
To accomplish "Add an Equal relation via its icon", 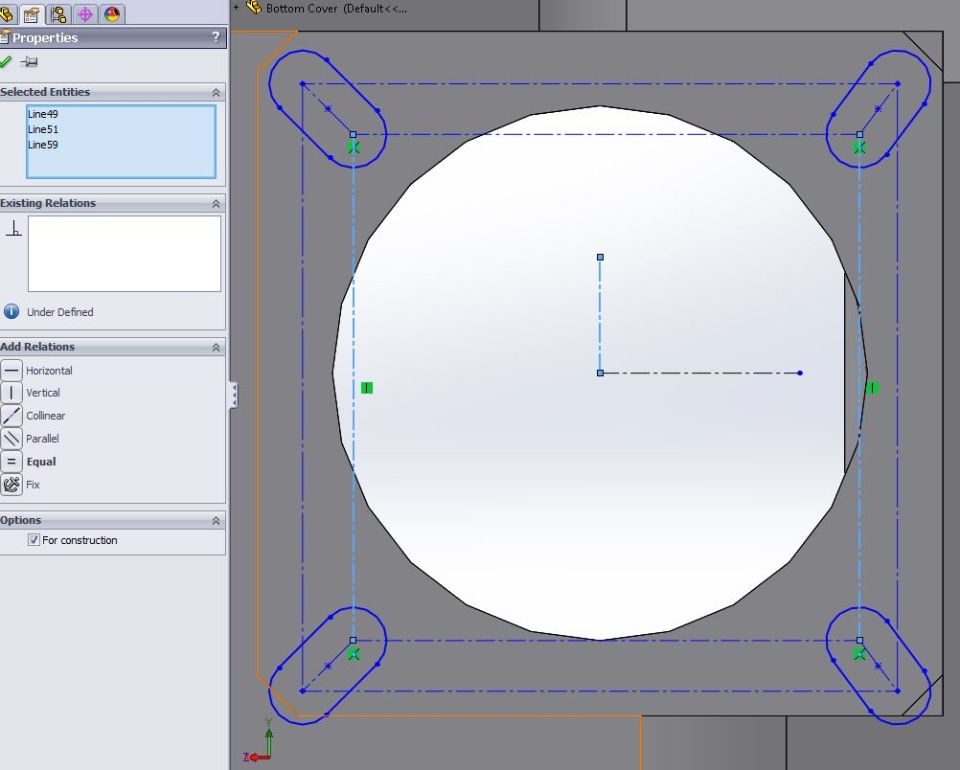I will click(11, 462).
